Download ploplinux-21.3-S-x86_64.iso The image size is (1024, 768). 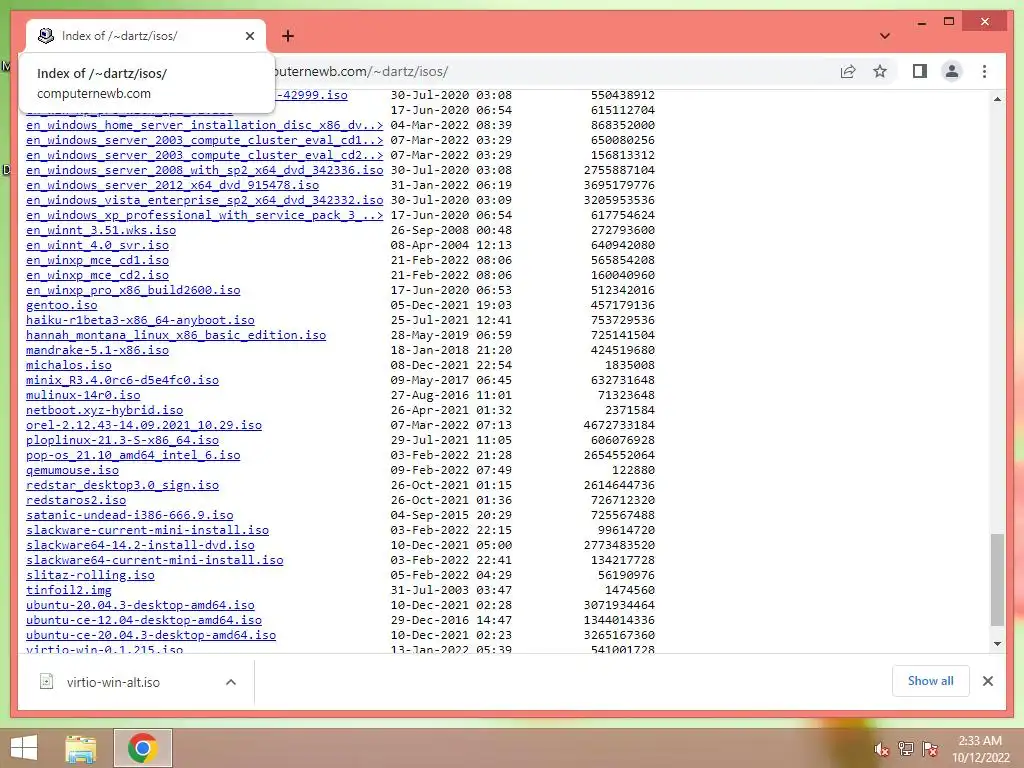pyautogui.click(x=122, y=440)
